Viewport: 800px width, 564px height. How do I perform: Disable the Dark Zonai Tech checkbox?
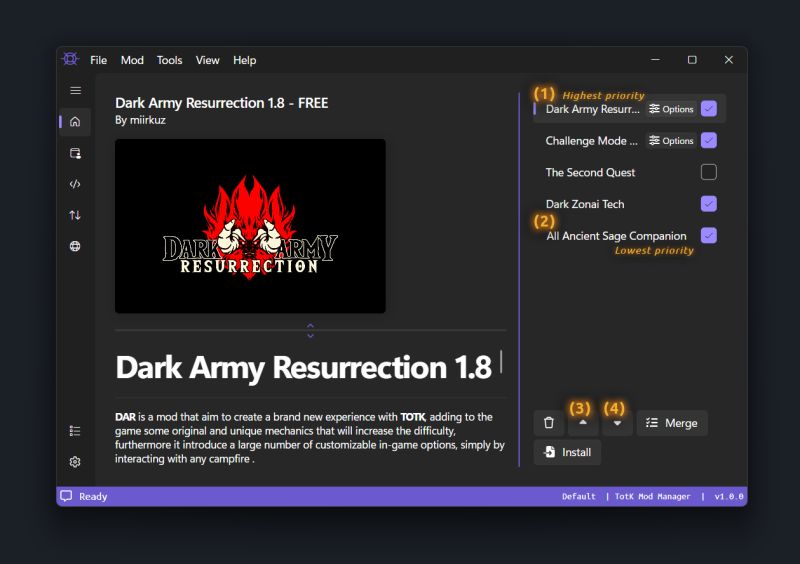[709, 204]
